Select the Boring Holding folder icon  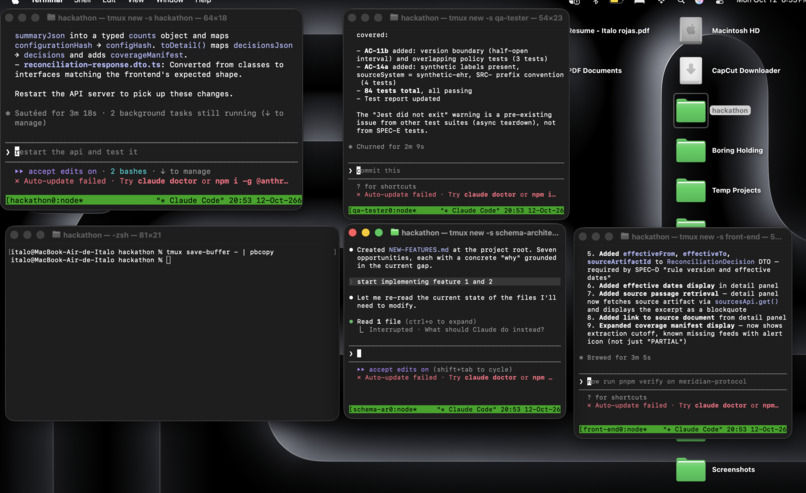(691, 150)
